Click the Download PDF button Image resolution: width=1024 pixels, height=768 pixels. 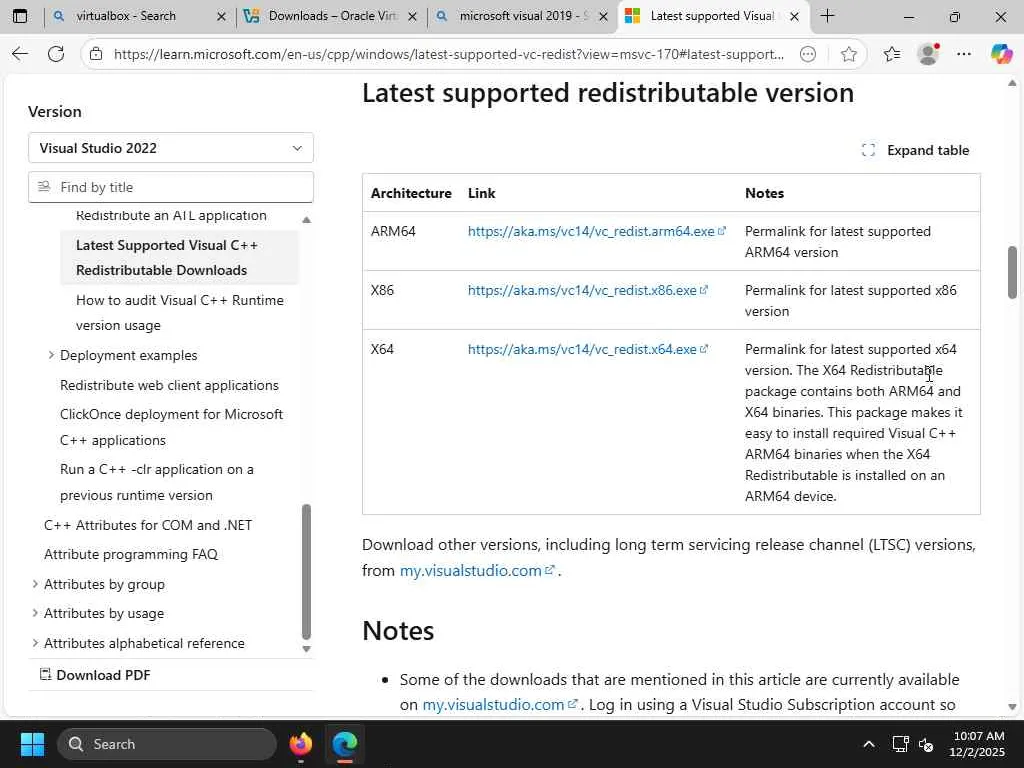coord(95,675)
